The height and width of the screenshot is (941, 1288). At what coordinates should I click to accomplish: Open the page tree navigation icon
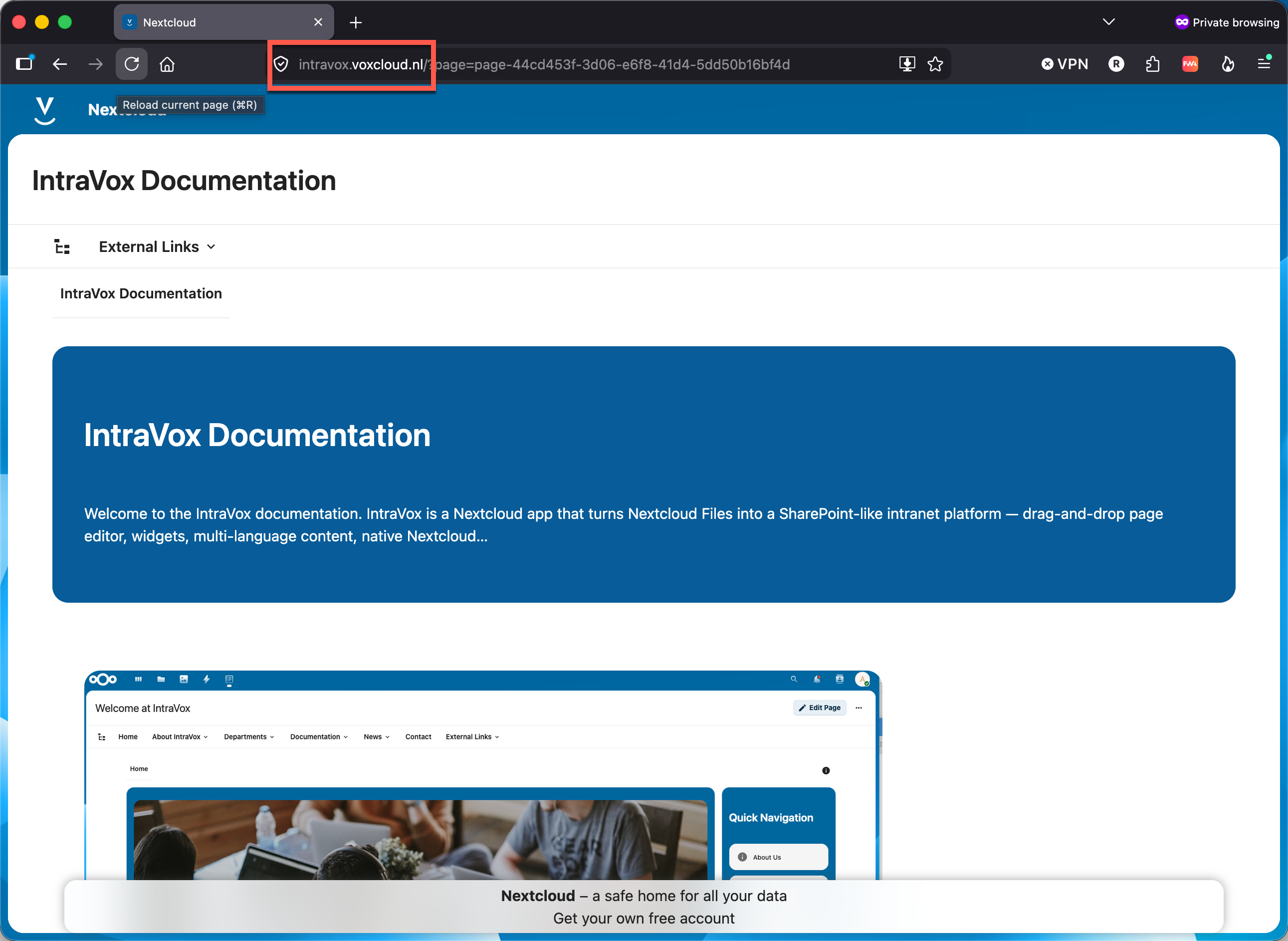coord(62,246)
